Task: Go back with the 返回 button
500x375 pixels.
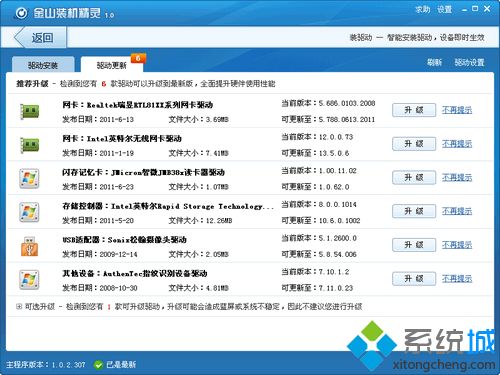Action: pyautogui.click(x=40, y=38)
